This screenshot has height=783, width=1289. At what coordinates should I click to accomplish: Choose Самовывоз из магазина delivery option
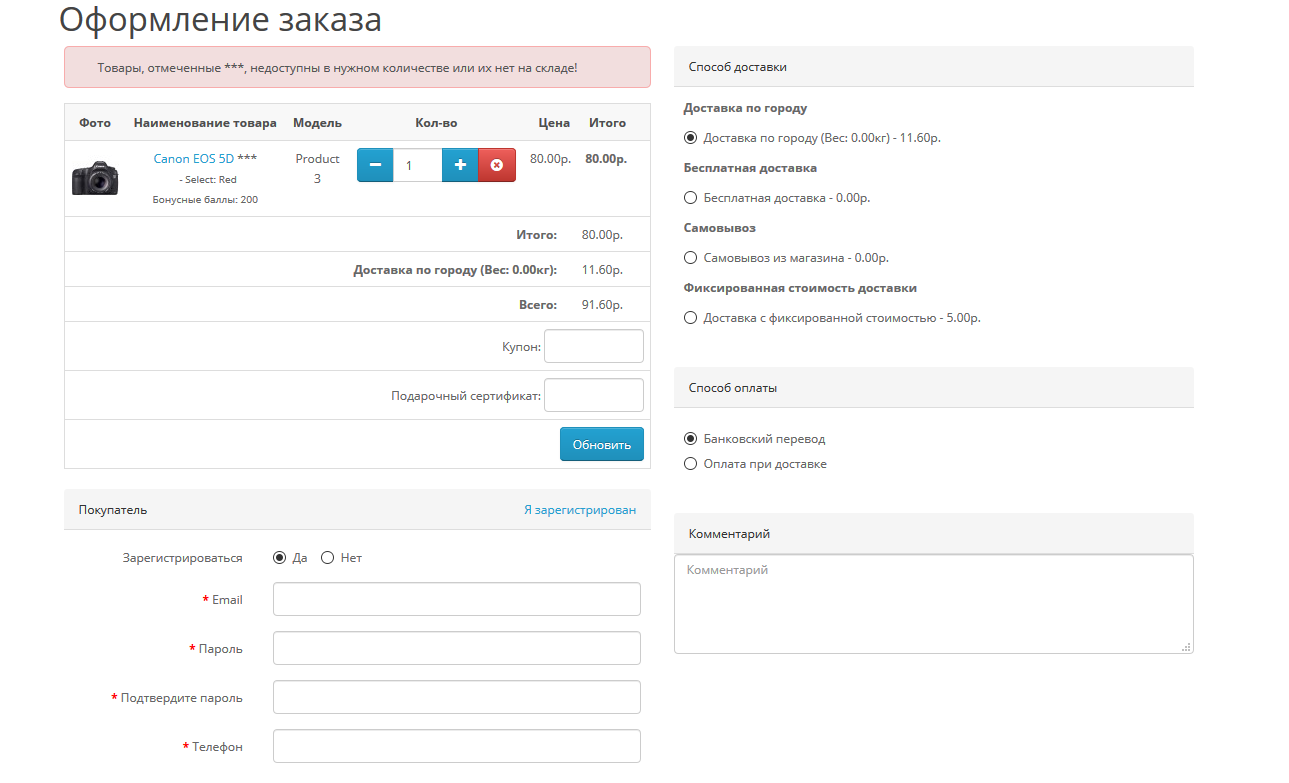(x=690, y=258)
